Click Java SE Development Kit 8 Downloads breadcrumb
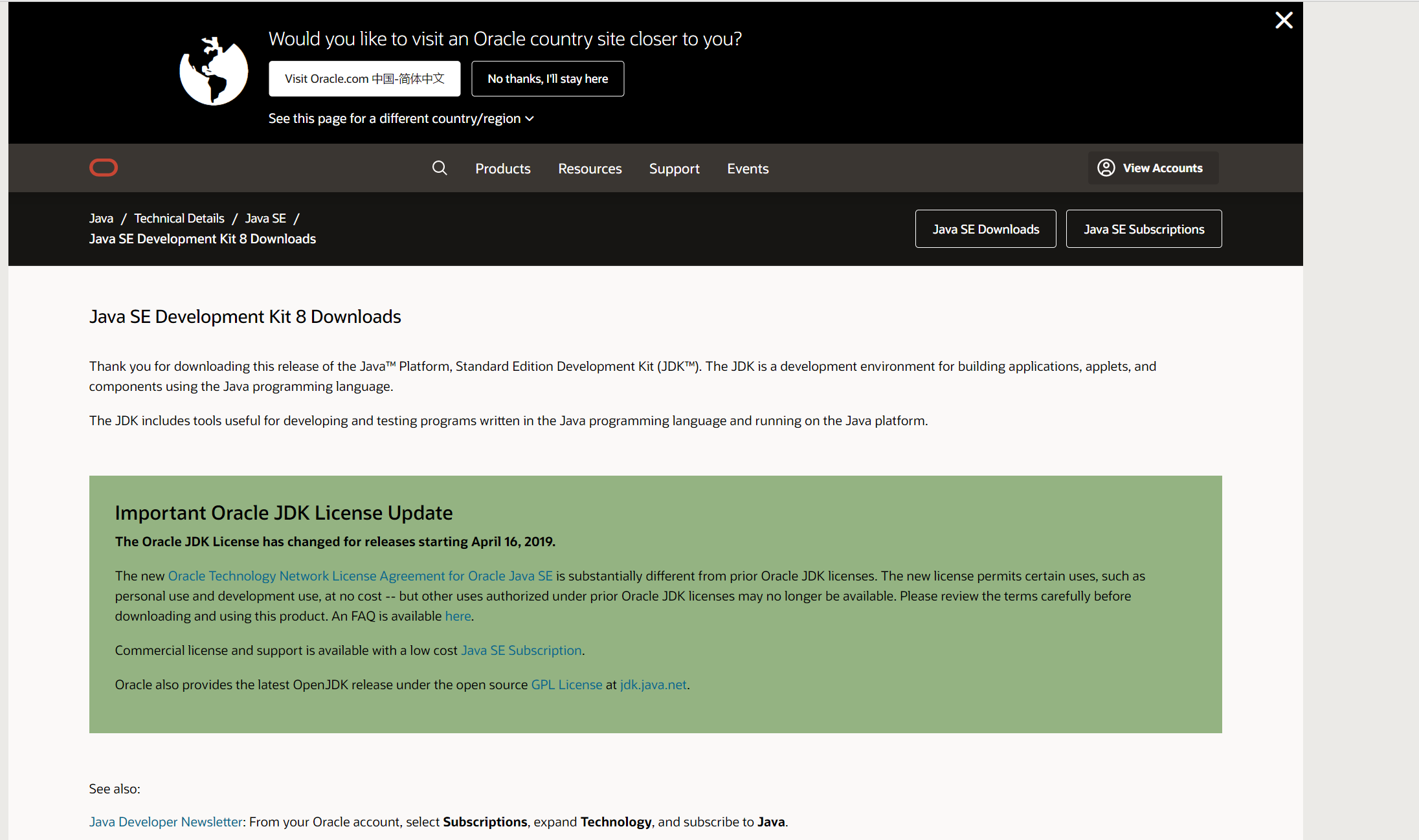This screenshot has height=840, width=1419. (203, 239)
